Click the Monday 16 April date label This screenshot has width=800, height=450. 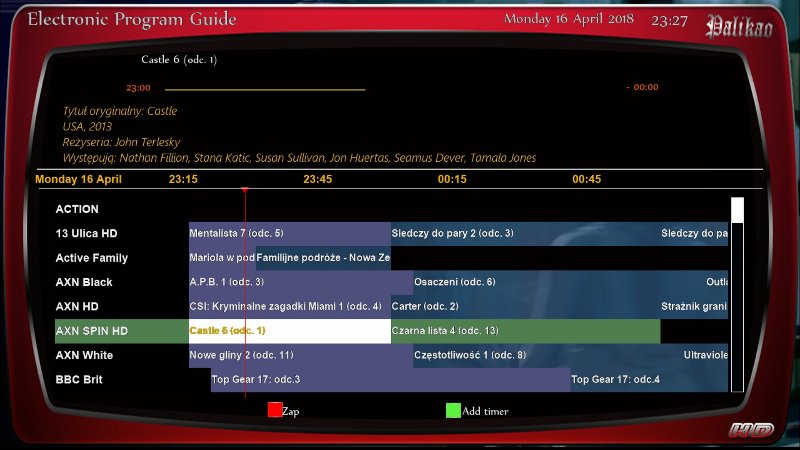point(78,179)
